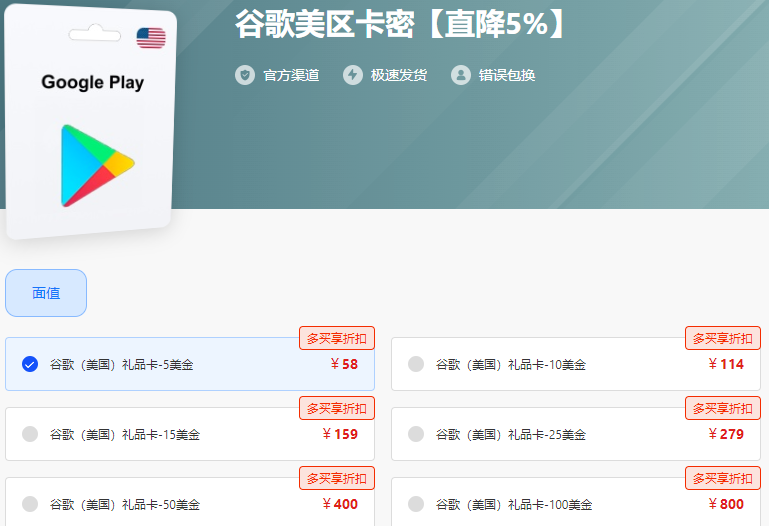Select the 10美金 gift card radio option
The height and width of the screenshot is (526, 769).
pyautogui.click(x=416, y=364)
